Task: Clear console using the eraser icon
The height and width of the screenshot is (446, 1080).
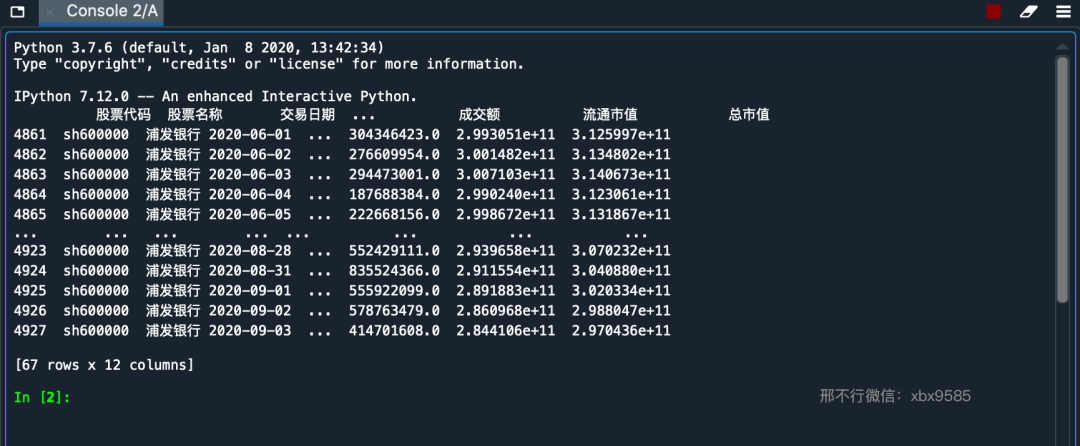Action: click(x=1028, y=12)
